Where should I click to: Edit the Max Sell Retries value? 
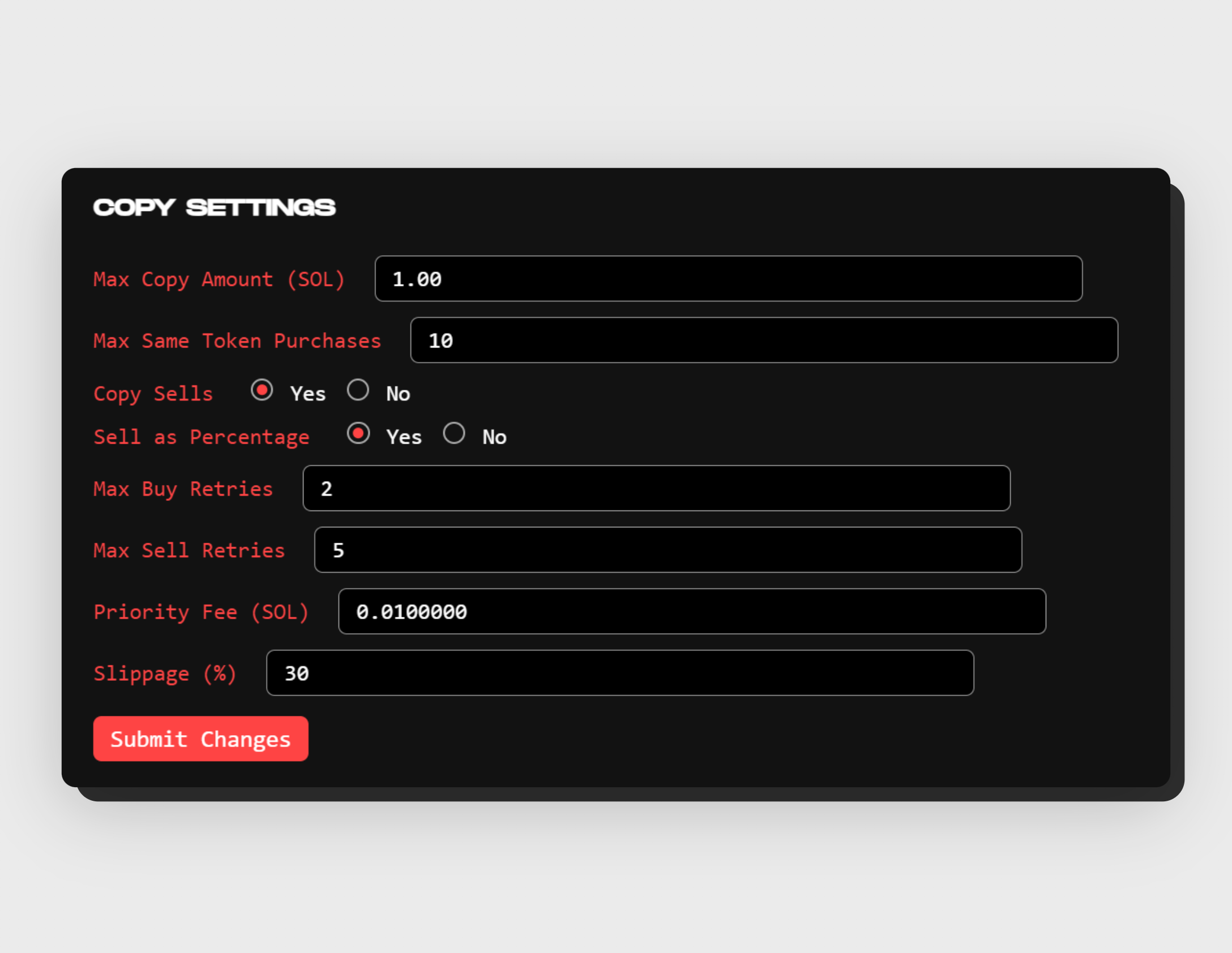pyautogui.click(x=680, y=550)
